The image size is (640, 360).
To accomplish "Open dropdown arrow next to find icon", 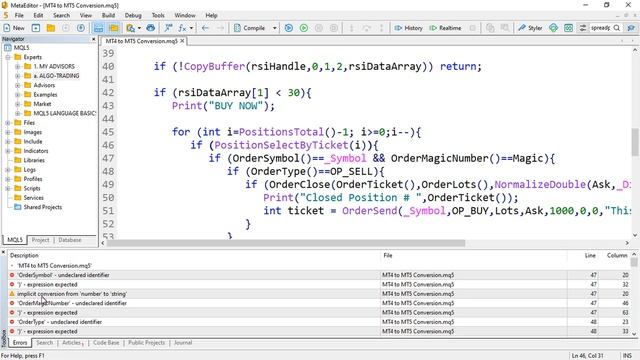I will click(x=139, y=28).
